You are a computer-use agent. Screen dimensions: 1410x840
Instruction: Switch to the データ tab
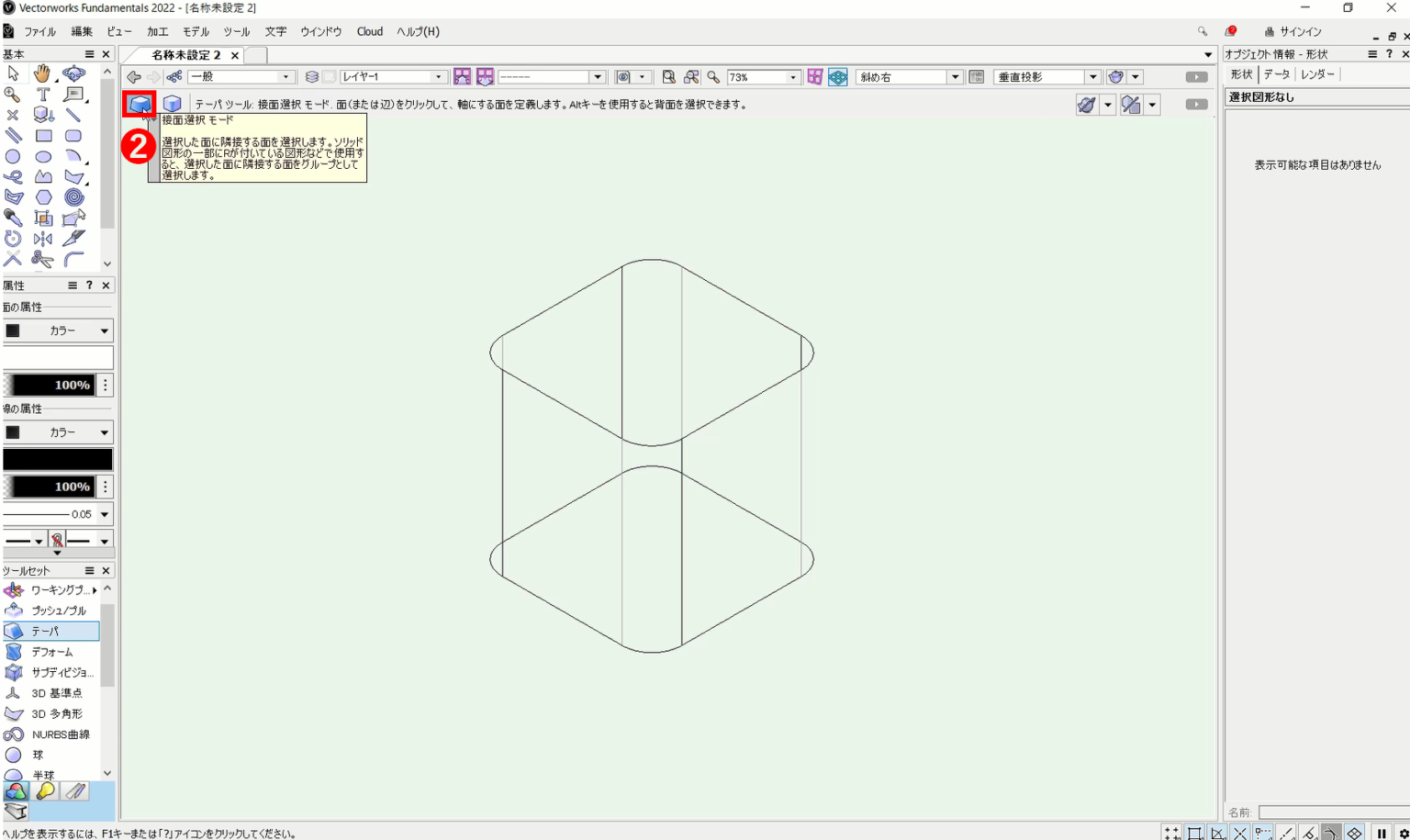pos(1276,74)
